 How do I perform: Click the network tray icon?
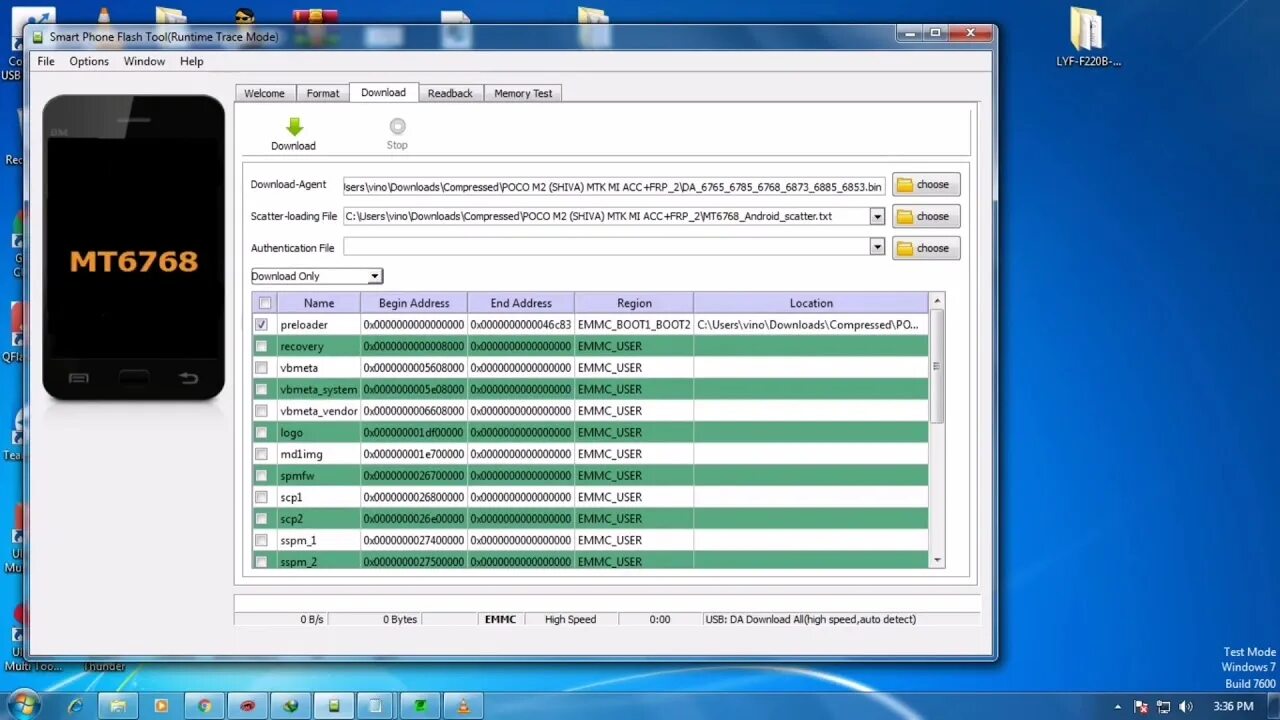(1161, 706)
